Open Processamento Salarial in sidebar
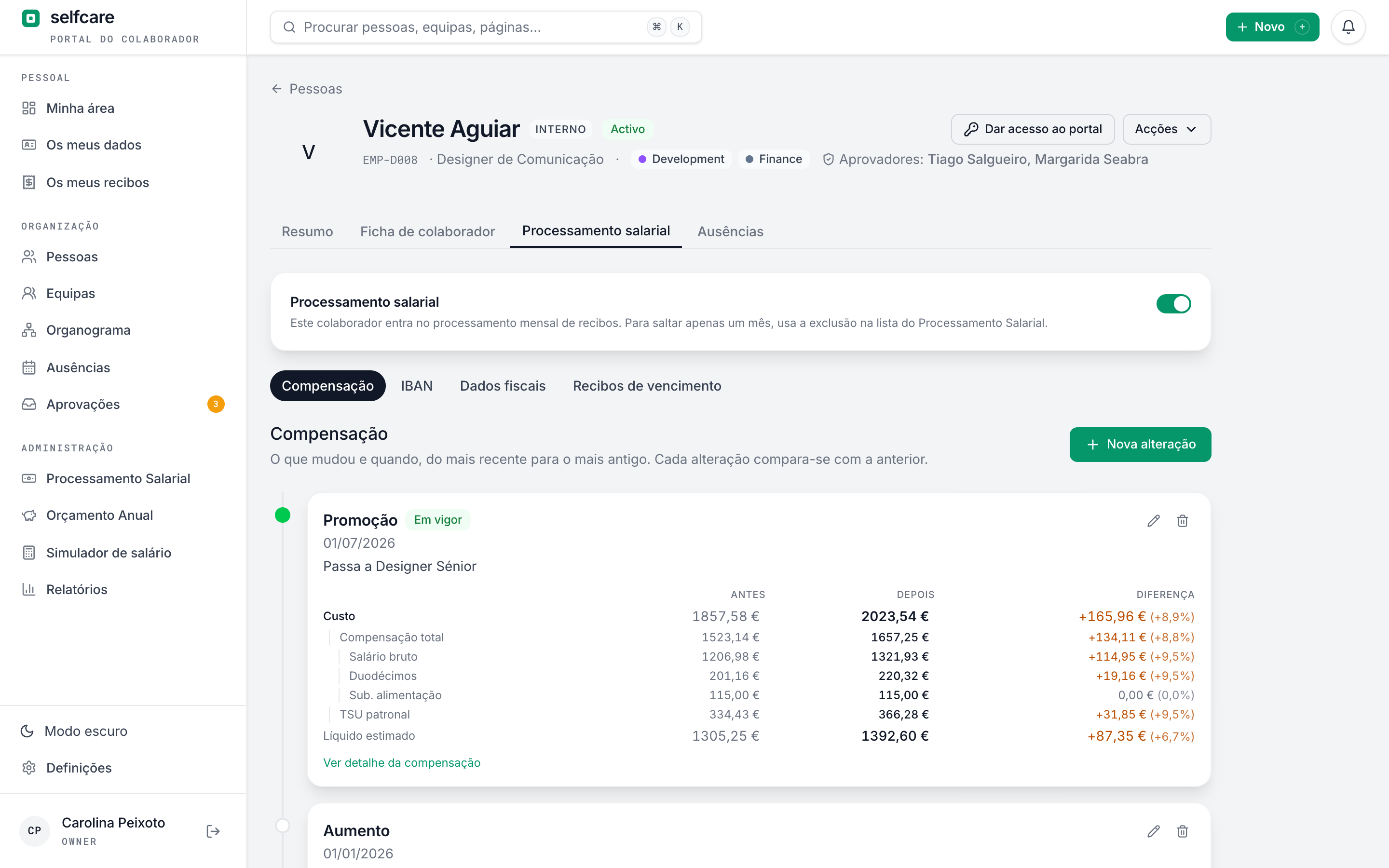 [x=123, y=478]
